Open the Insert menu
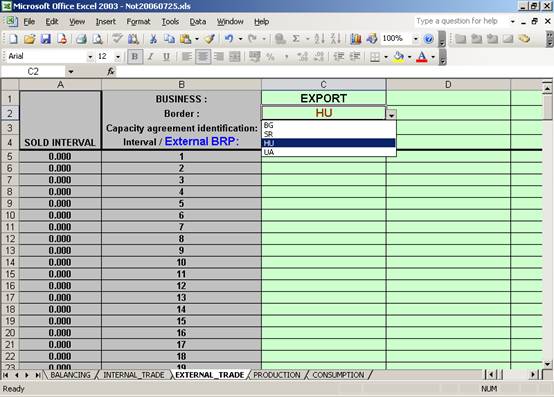The height and width of the screenshot is (397, 554). tap(106, 22)
